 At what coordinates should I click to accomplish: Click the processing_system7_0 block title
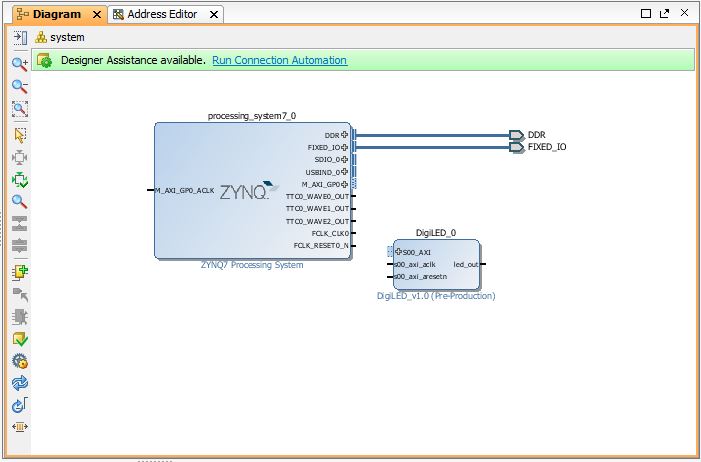pyautogui.click(x=252, y=116)
